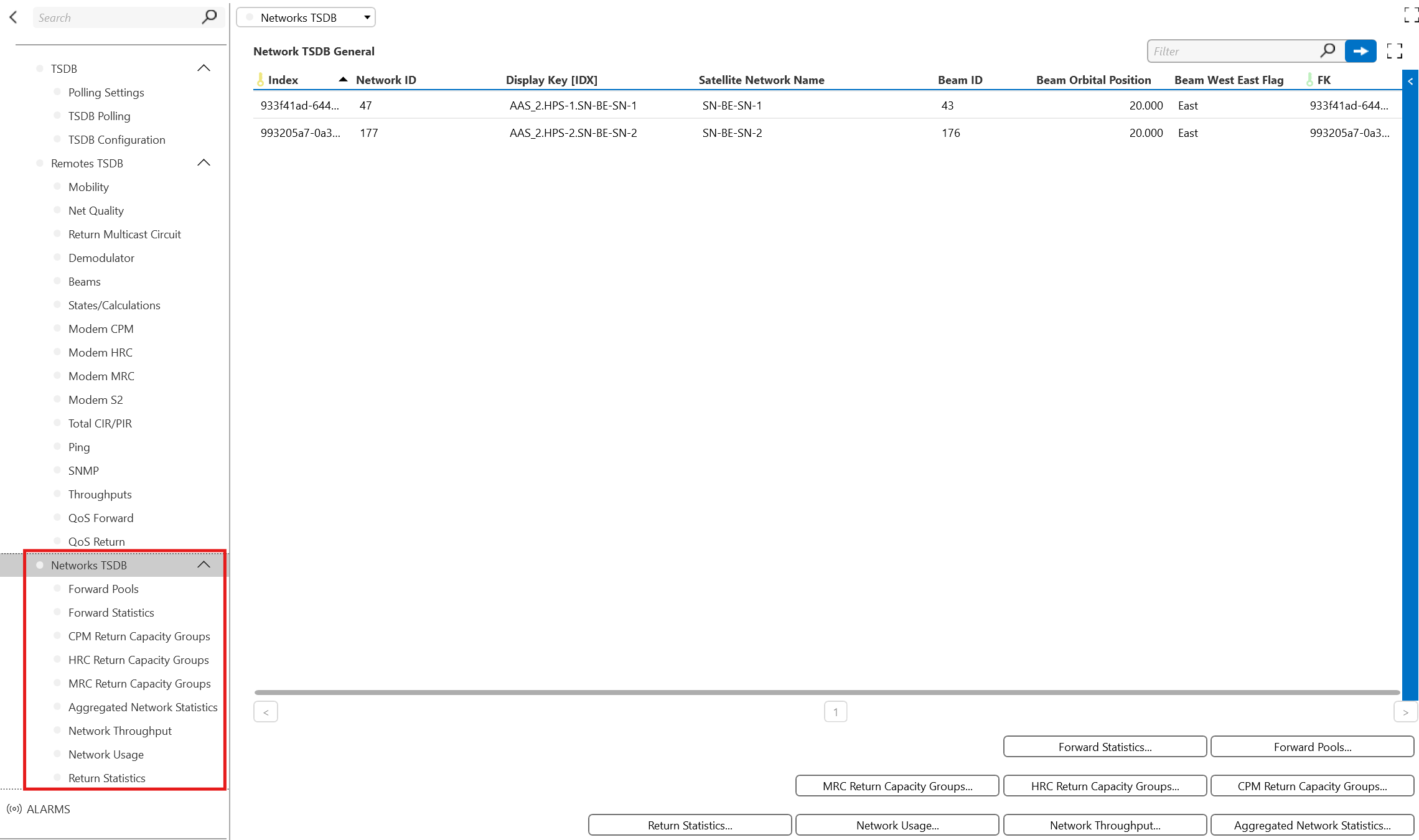The height and width of the screenshot is (840, 1419).
Task: Click the filter magnifier icon
Action: pyautogui.click(x=1328, y=50)
